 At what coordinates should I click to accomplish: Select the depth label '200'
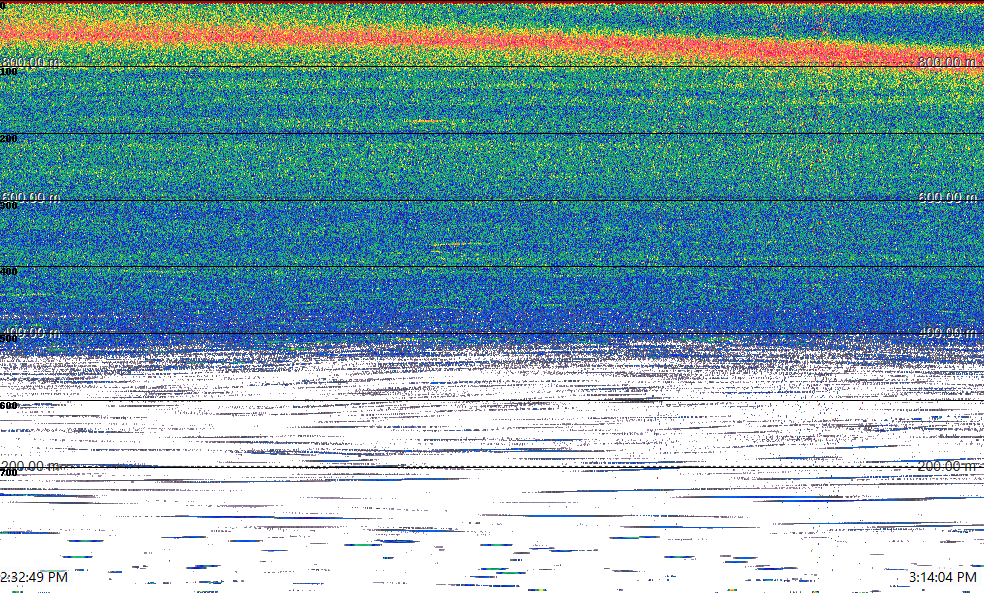(9, 139)
